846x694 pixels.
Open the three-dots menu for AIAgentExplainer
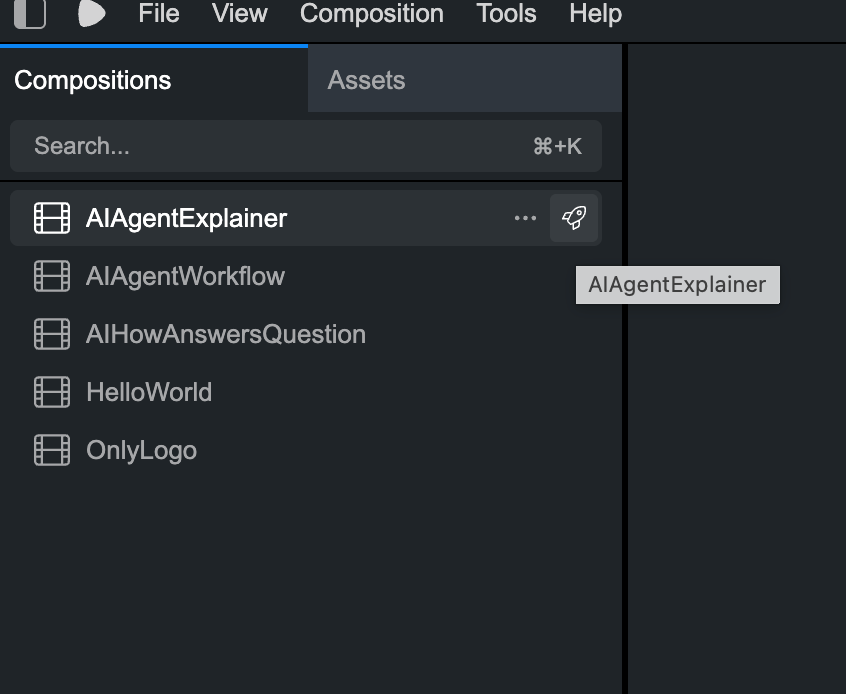525,218
